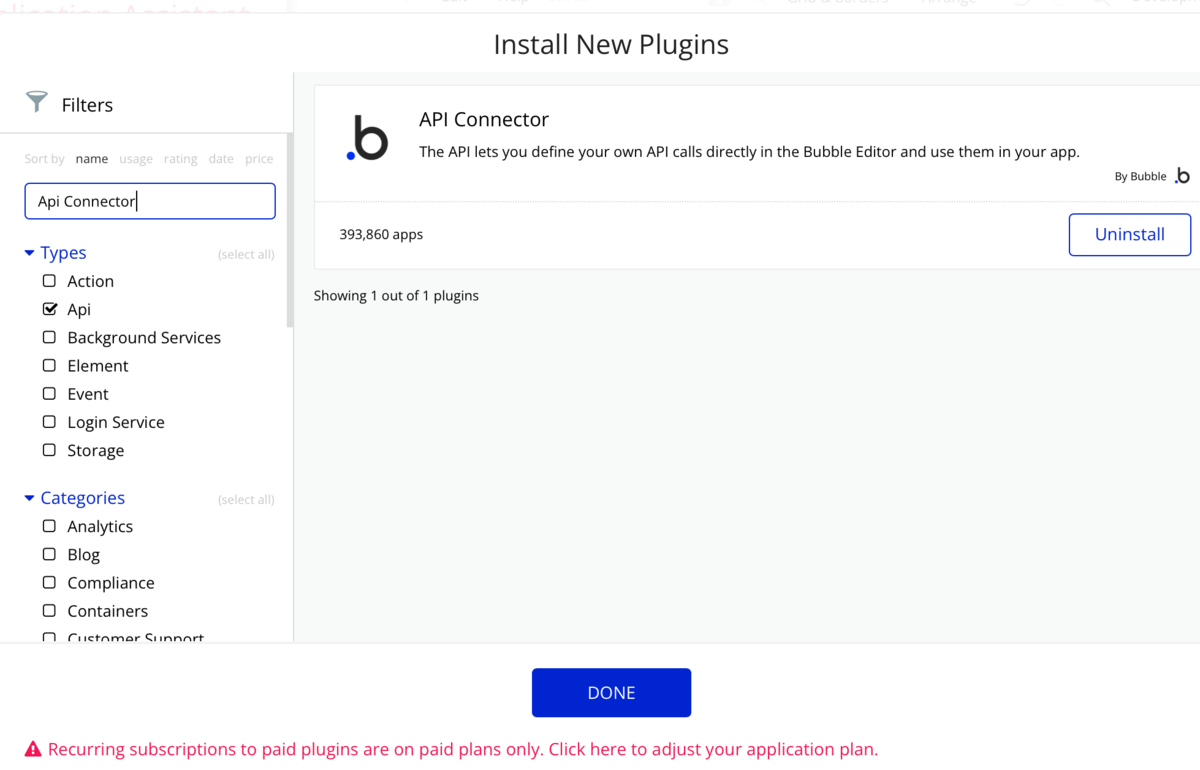Enable the Background Services checkbox
Viewport: 1200px width, 770px height.
point(49,337)
